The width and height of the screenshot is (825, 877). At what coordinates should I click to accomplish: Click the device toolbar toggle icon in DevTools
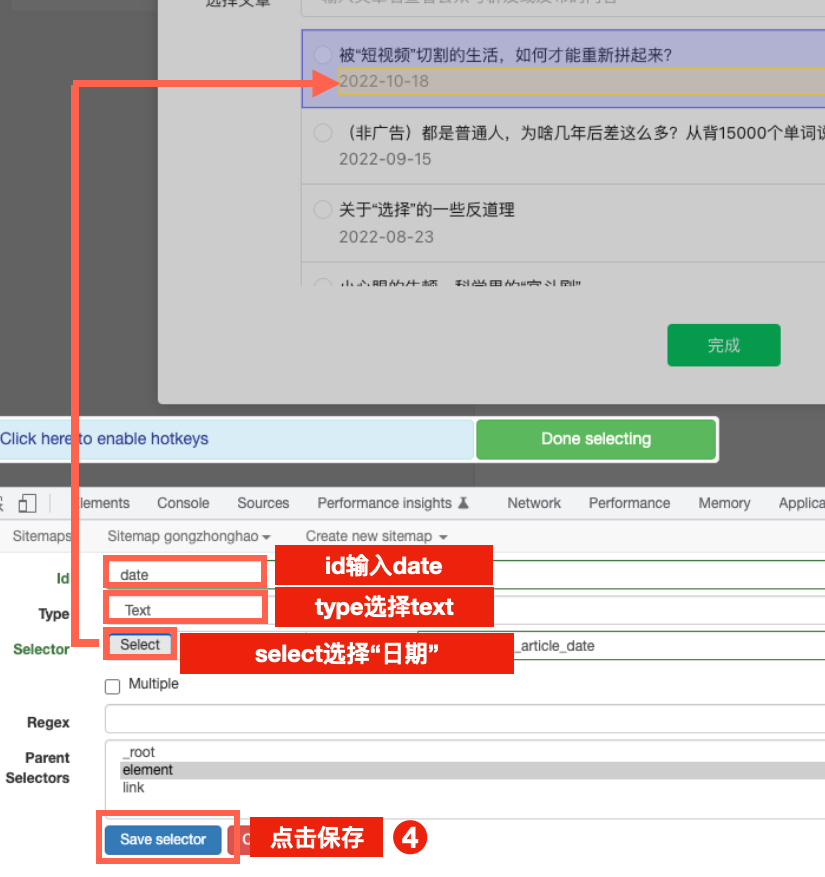(27, 503)
